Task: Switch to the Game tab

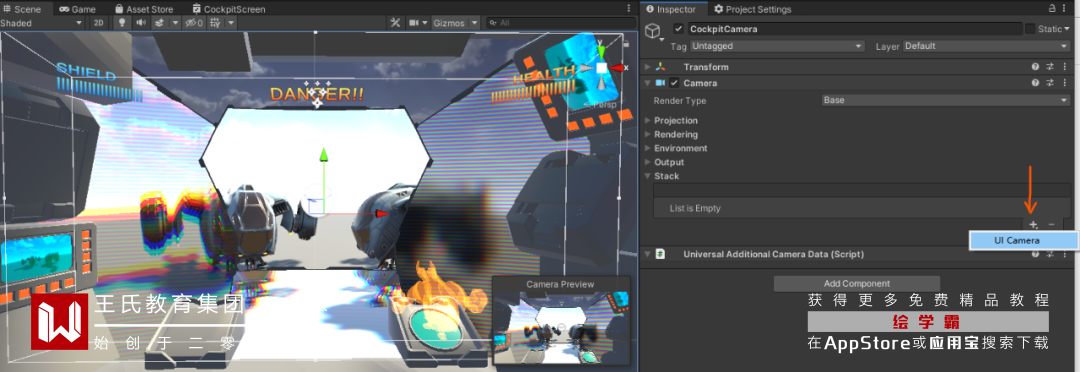Action: pyautogui.click(x=77, y=9)
